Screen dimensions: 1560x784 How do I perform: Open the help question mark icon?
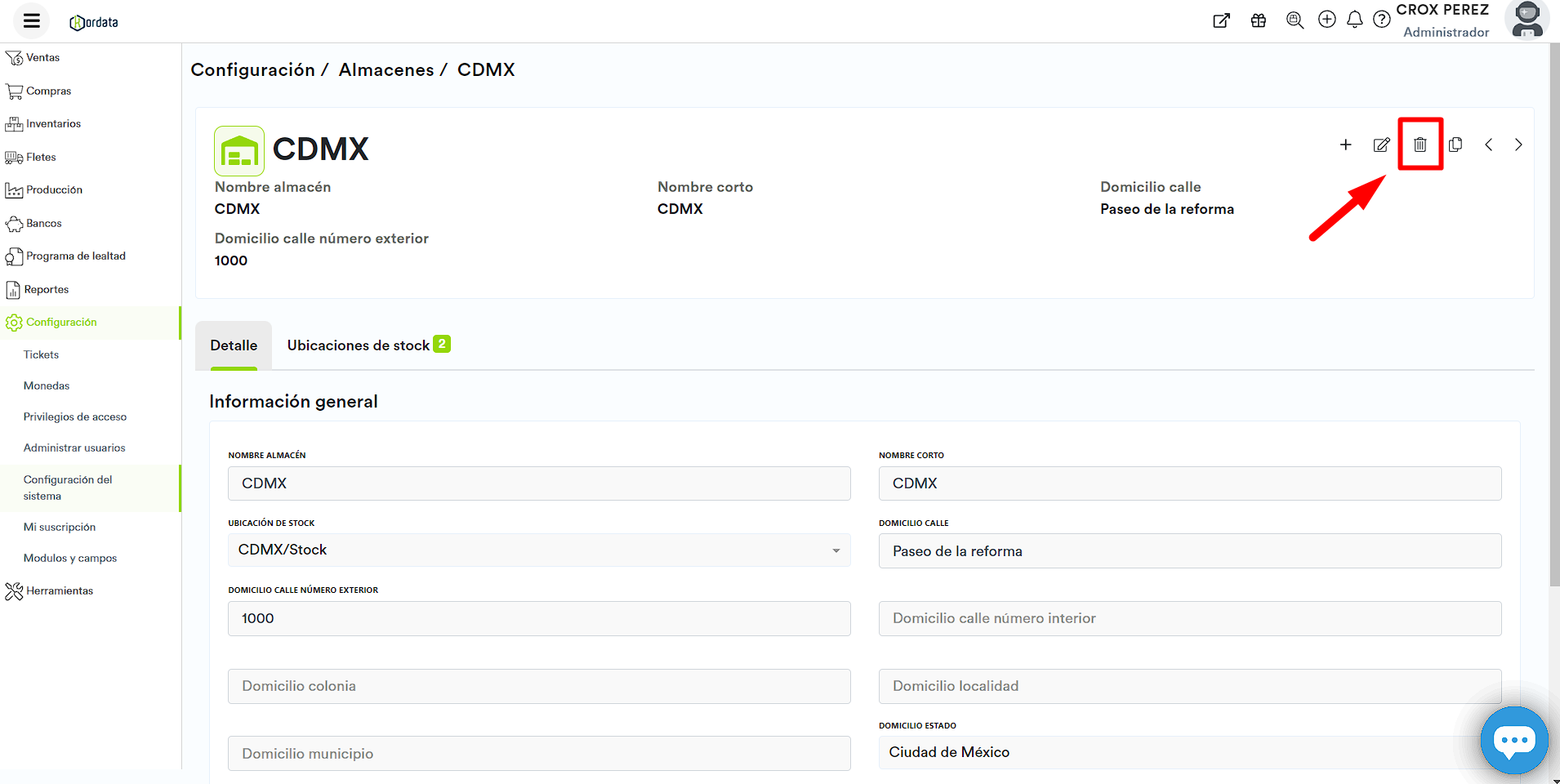1381,20
